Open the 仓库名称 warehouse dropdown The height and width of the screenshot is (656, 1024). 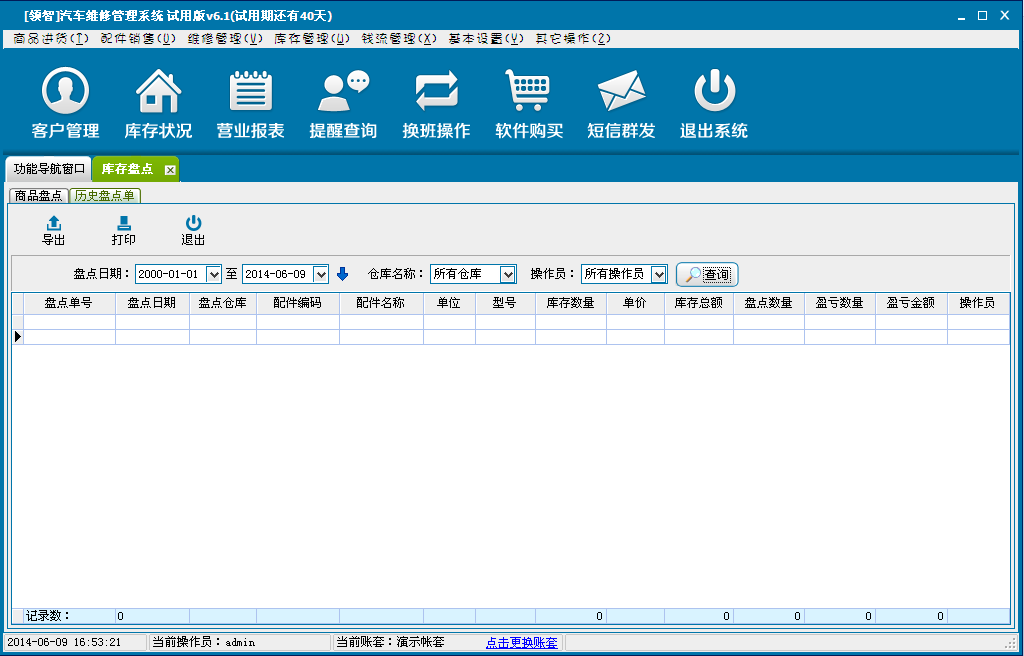point(508,274)
